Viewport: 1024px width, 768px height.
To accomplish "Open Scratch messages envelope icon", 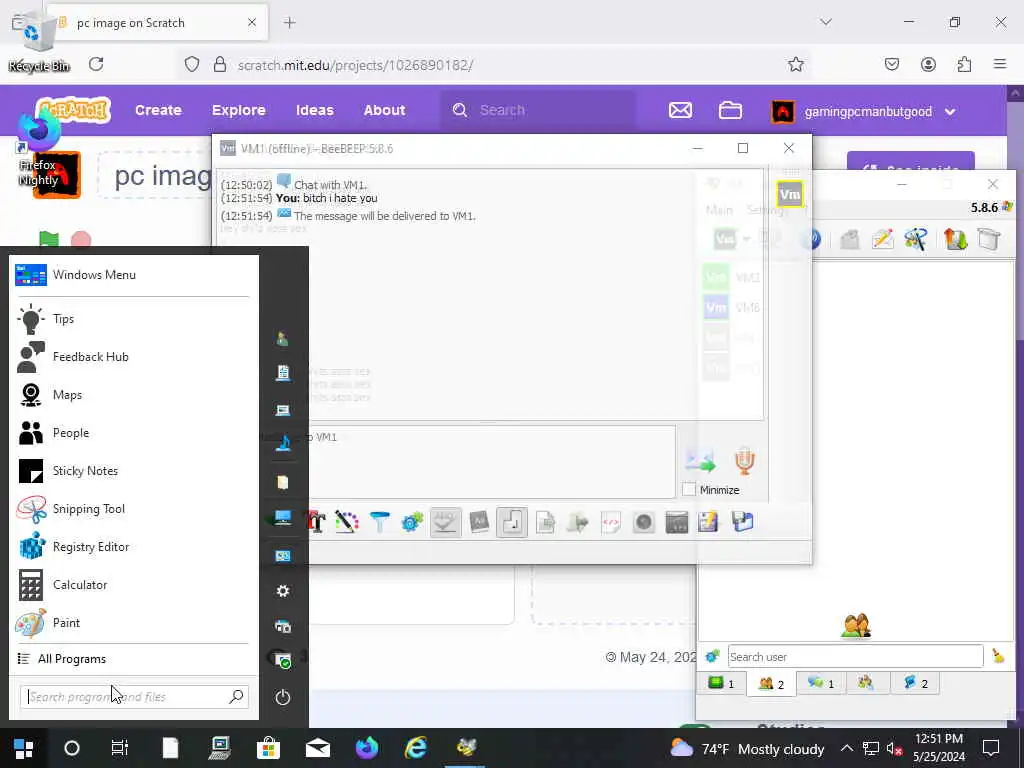I will [x=680, y=110].
